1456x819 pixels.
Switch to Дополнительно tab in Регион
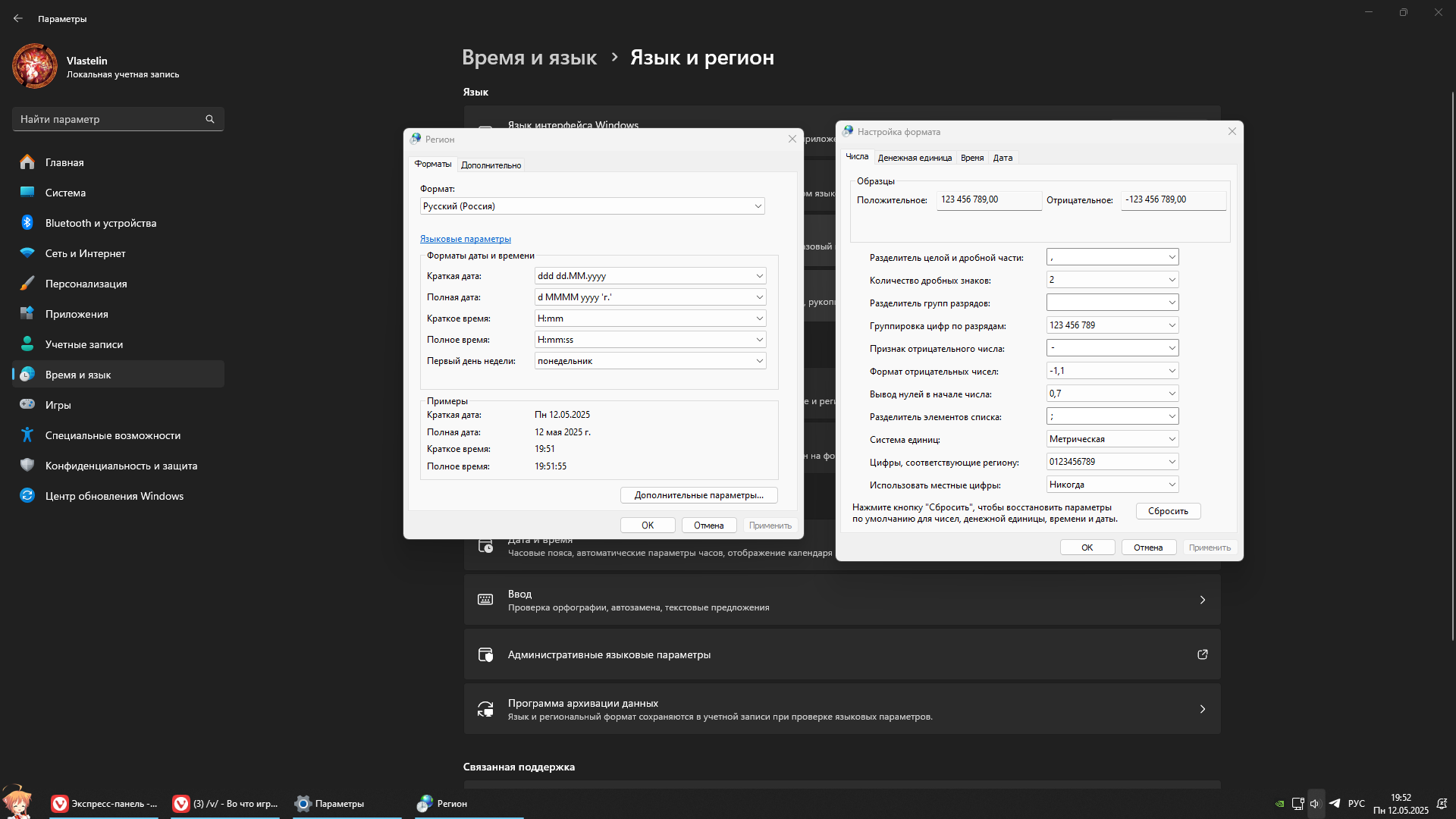tap(491, 165)
